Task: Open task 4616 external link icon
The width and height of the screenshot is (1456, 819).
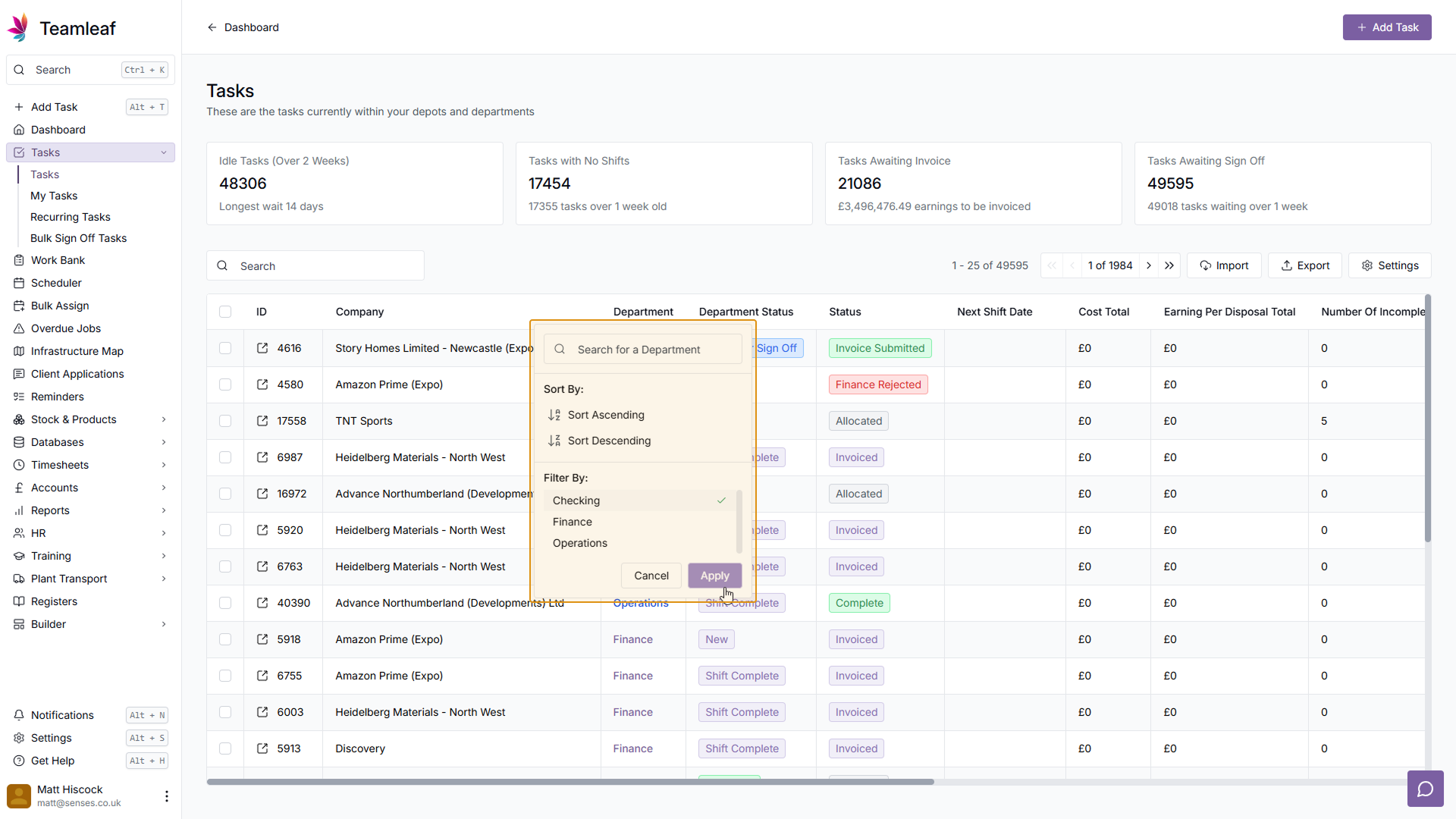Action: 262,348
